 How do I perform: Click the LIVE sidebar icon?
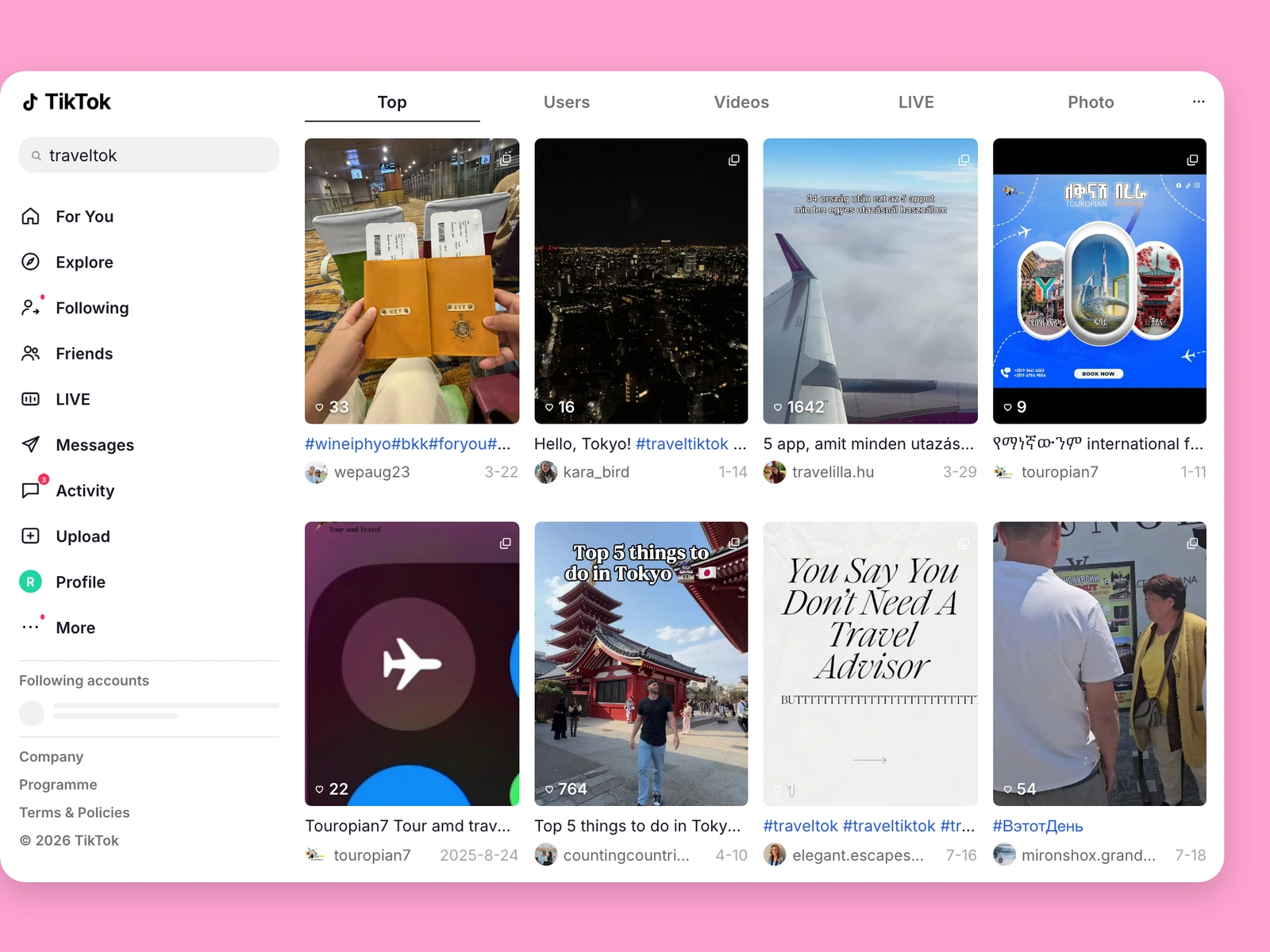[30, 399]
